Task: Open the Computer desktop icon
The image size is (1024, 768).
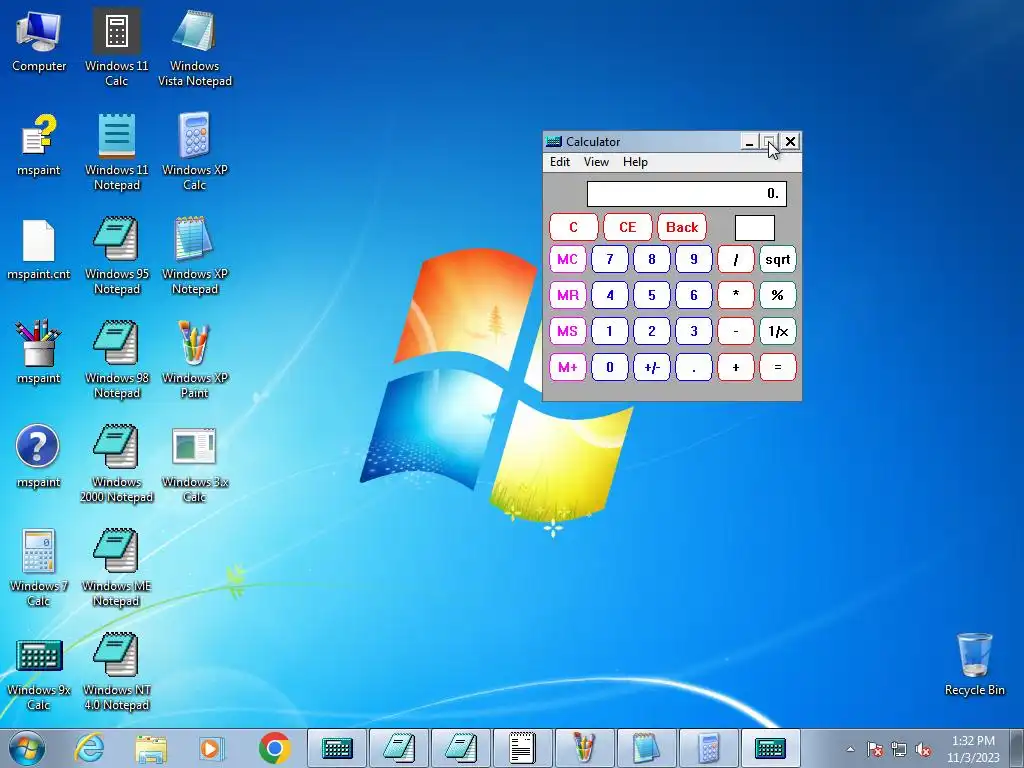Action: pos(39,40)
